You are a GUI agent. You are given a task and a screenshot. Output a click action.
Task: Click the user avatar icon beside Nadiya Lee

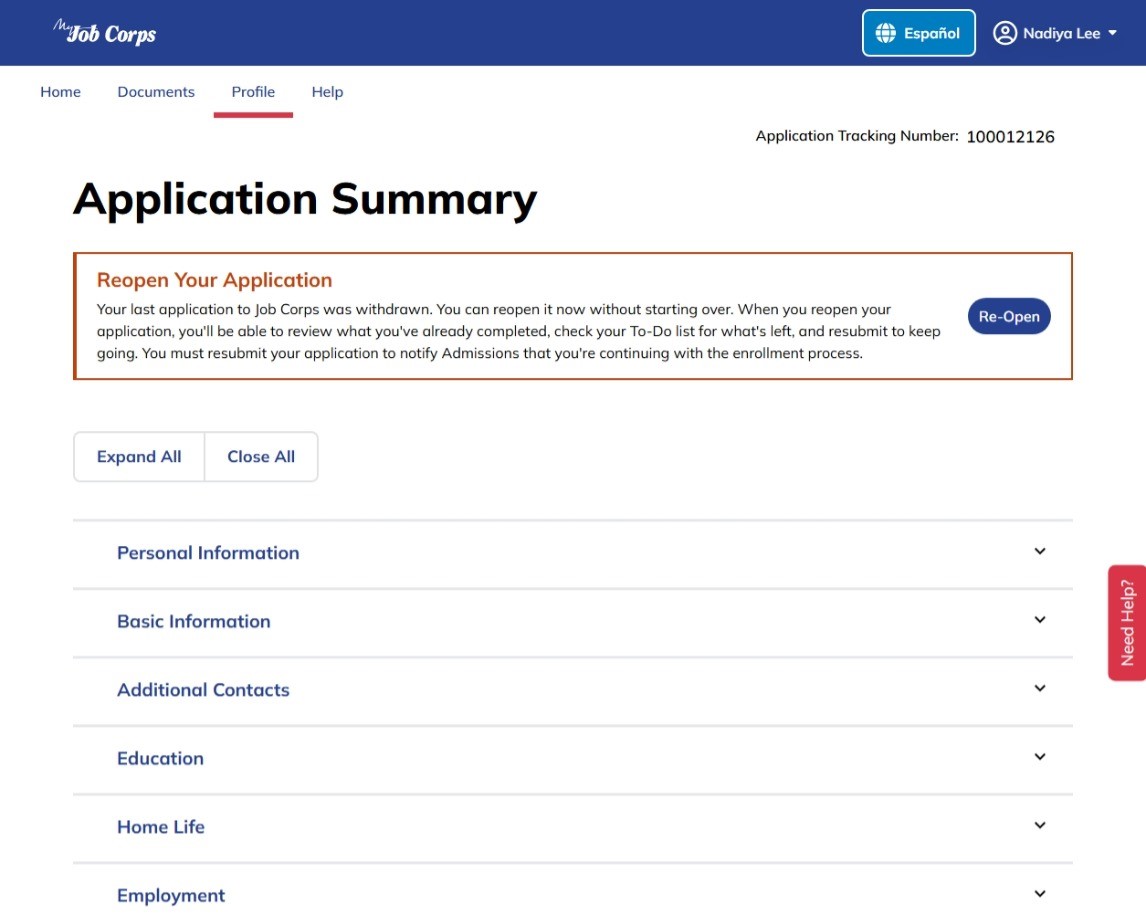point(1005,33)
